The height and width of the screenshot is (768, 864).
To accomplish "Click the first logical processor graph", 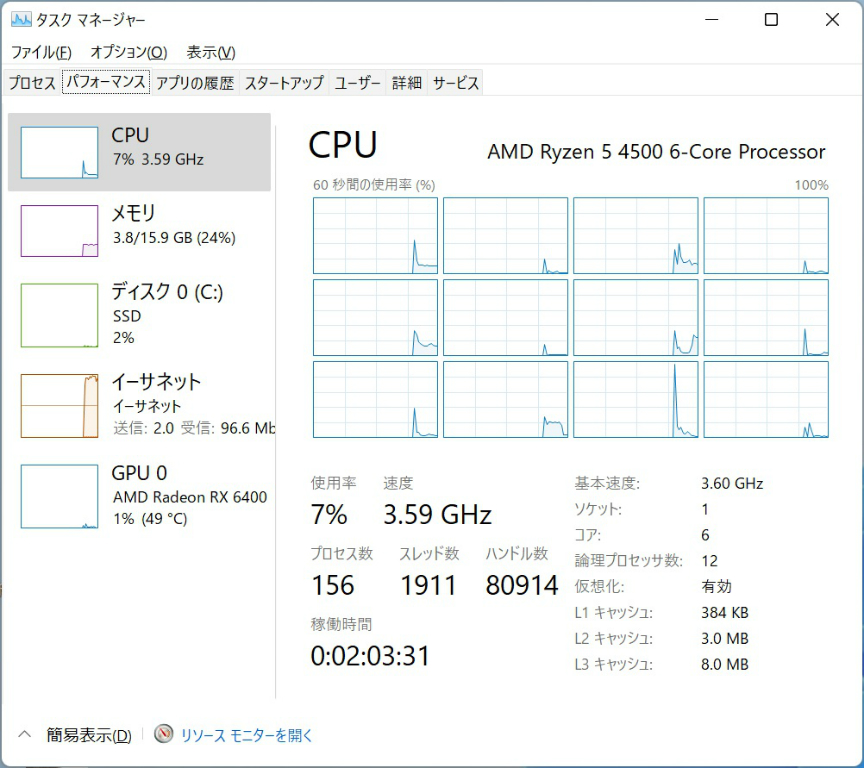I will tap(375, 236).
